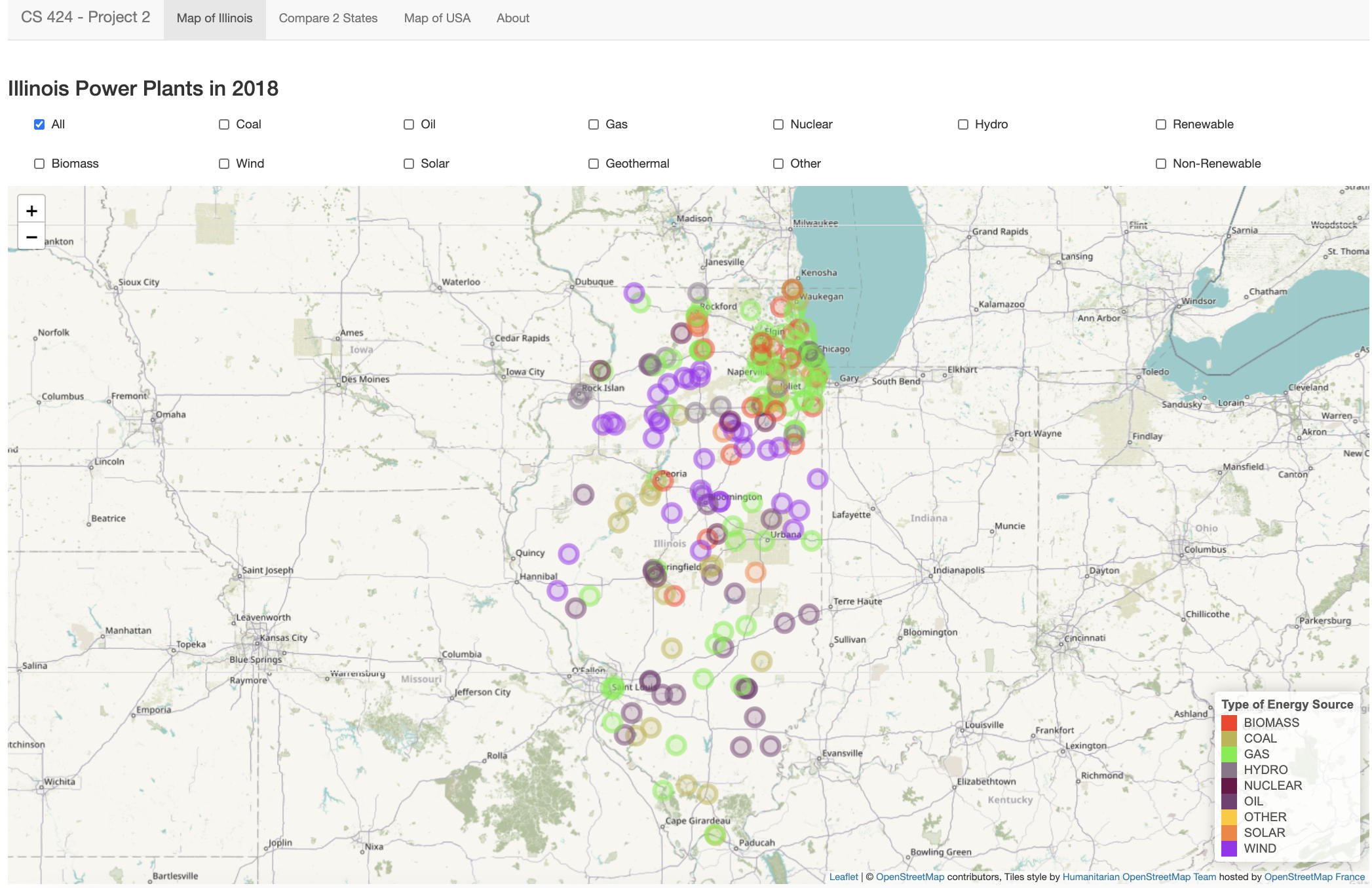This screenshot has height=888, width=1372.
Task: Click the Indianapolis label on the map
Action: 959,570
